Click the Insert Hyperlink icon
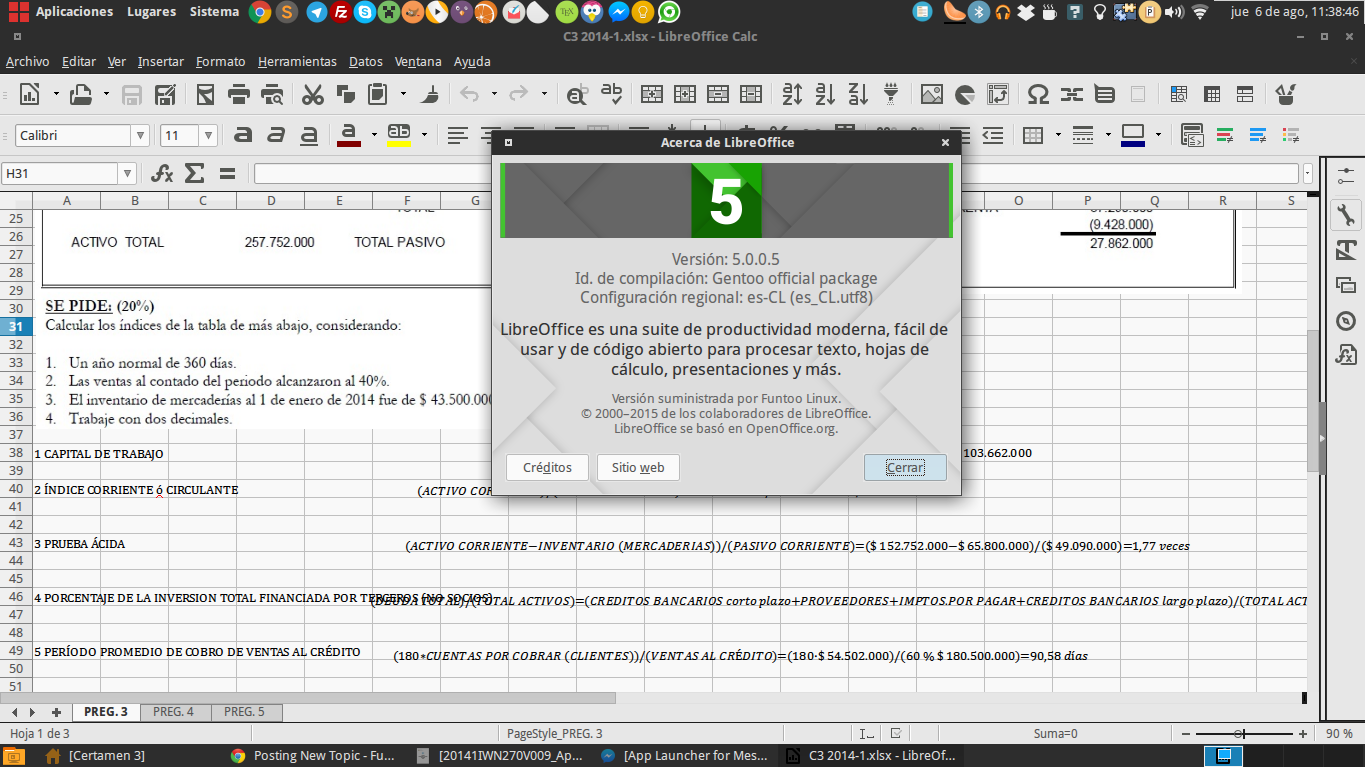This screenshot has height=767, width=1365. [x=1072, y=95]
